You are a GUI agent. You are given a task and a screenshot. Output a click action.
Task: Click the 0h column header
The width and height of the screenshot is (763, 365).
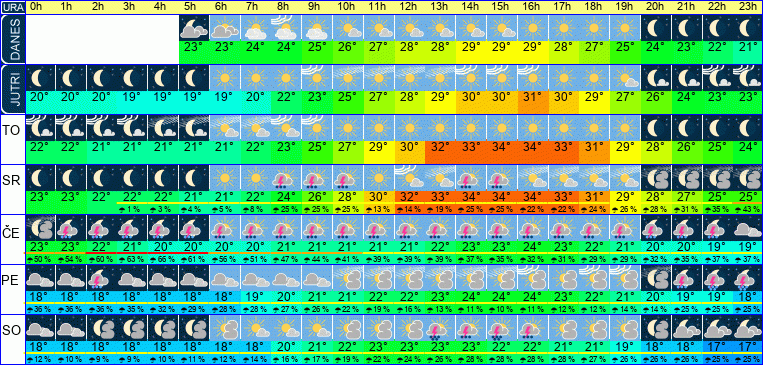coord(36,7)
